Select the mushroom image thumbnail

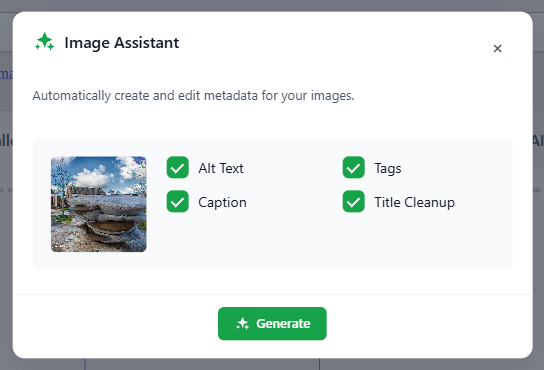(99, 204)
